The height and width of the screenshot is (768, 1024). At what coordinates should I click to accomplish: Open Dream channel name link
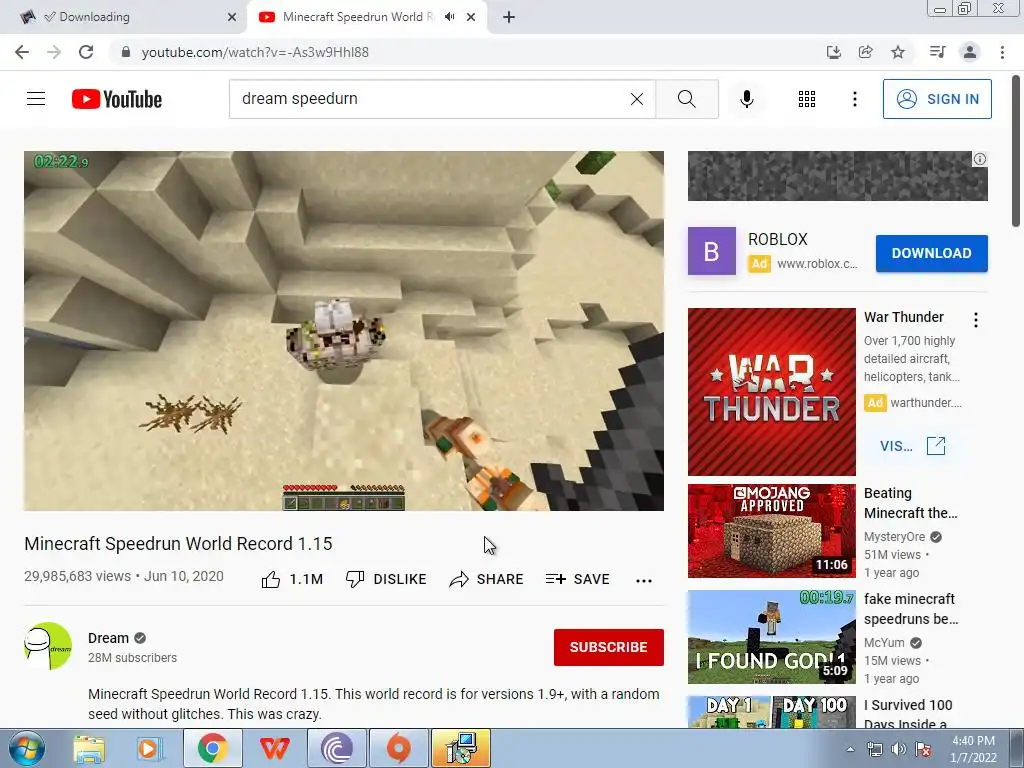click(108, 638)
